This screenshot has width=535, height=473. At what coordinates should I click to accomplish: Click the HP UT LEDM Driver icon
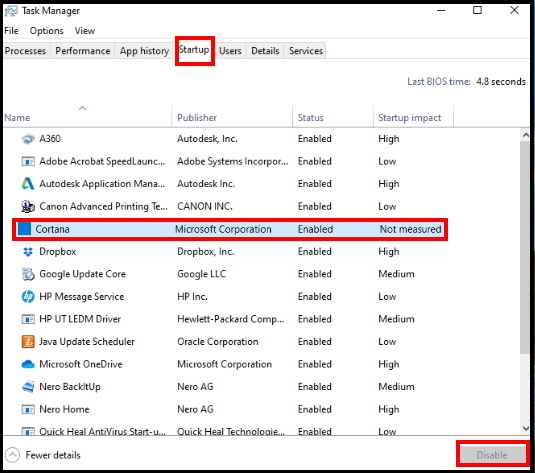coord(28,319)
